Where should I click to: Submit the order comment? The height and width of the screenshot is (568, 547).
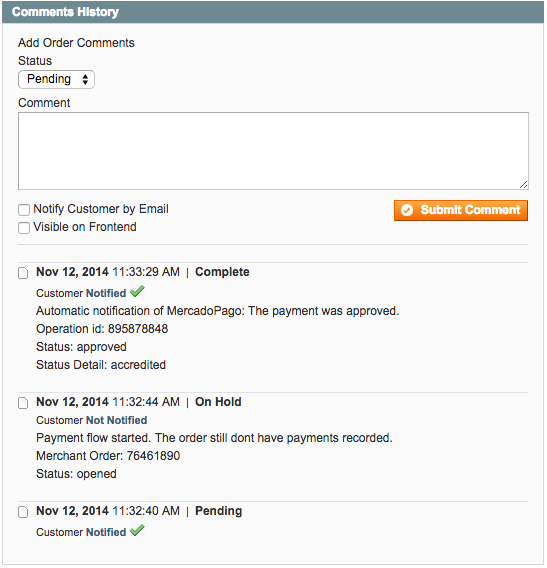[461, 210]
